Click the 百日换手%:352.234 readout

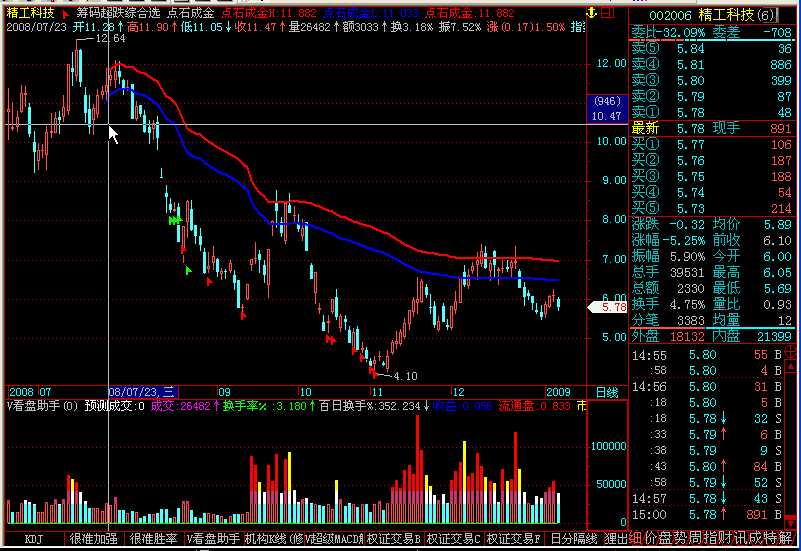point(375,406)
